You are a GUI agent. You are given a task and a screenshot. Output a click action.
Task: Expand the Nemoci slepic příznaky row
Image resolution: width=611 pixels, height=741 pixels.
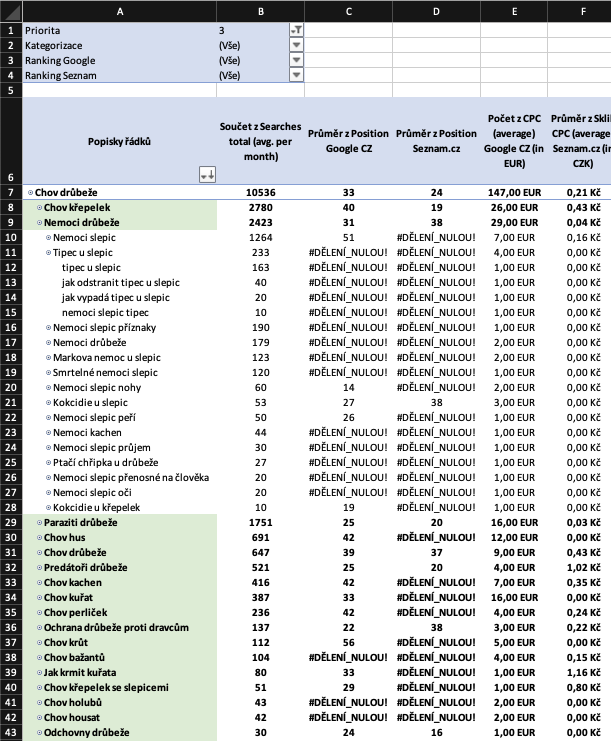(48, 327)
